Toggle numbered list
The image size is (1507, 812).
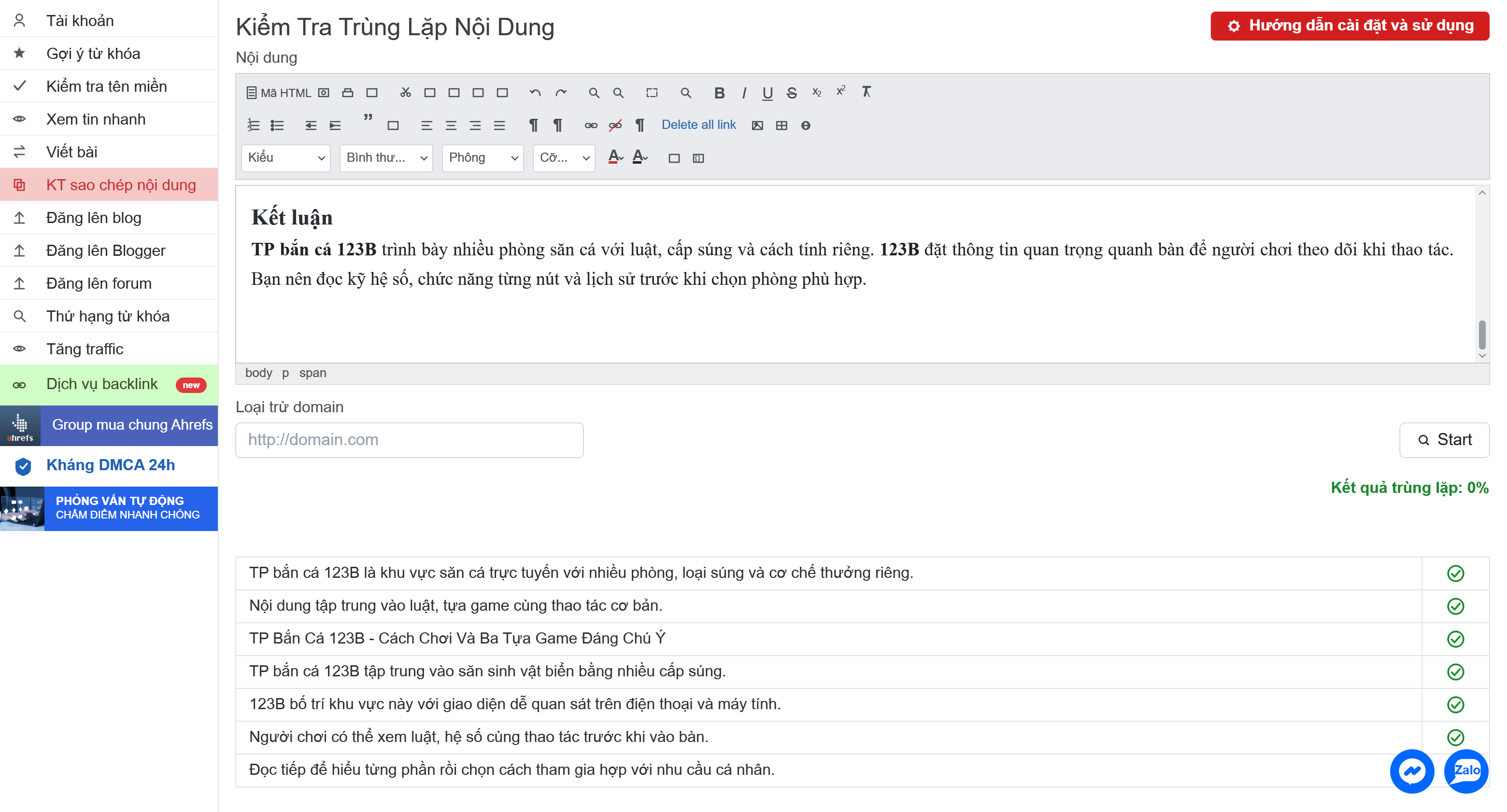pos(253,125)
